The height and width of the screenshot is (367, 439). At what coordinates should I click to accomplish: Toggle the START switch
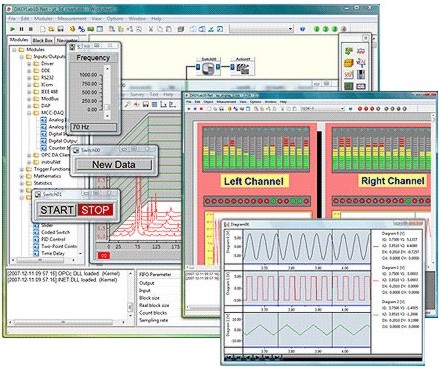(57, 210)
